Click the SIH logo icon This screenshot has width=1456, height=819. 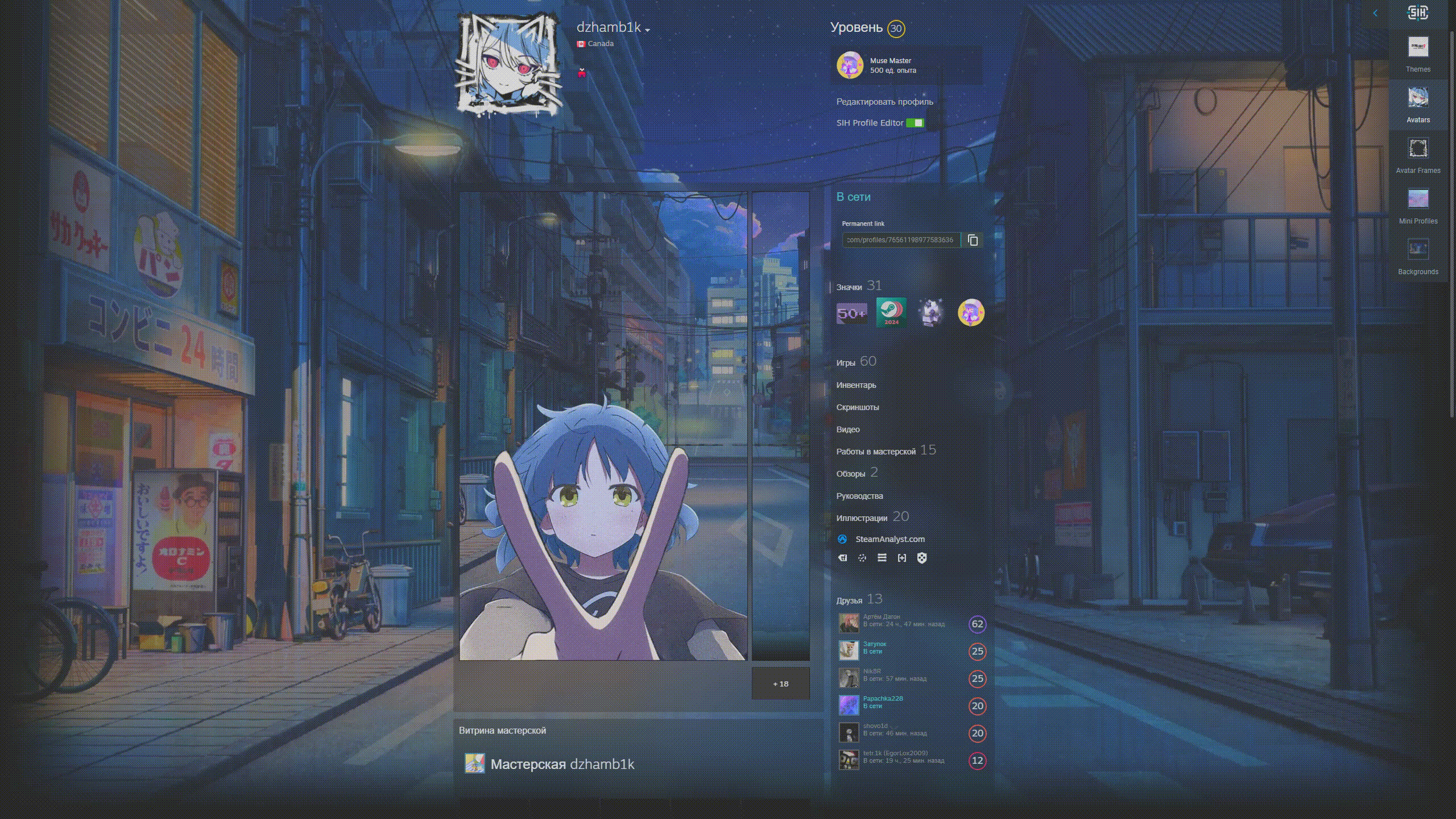tap(1418, 13)
